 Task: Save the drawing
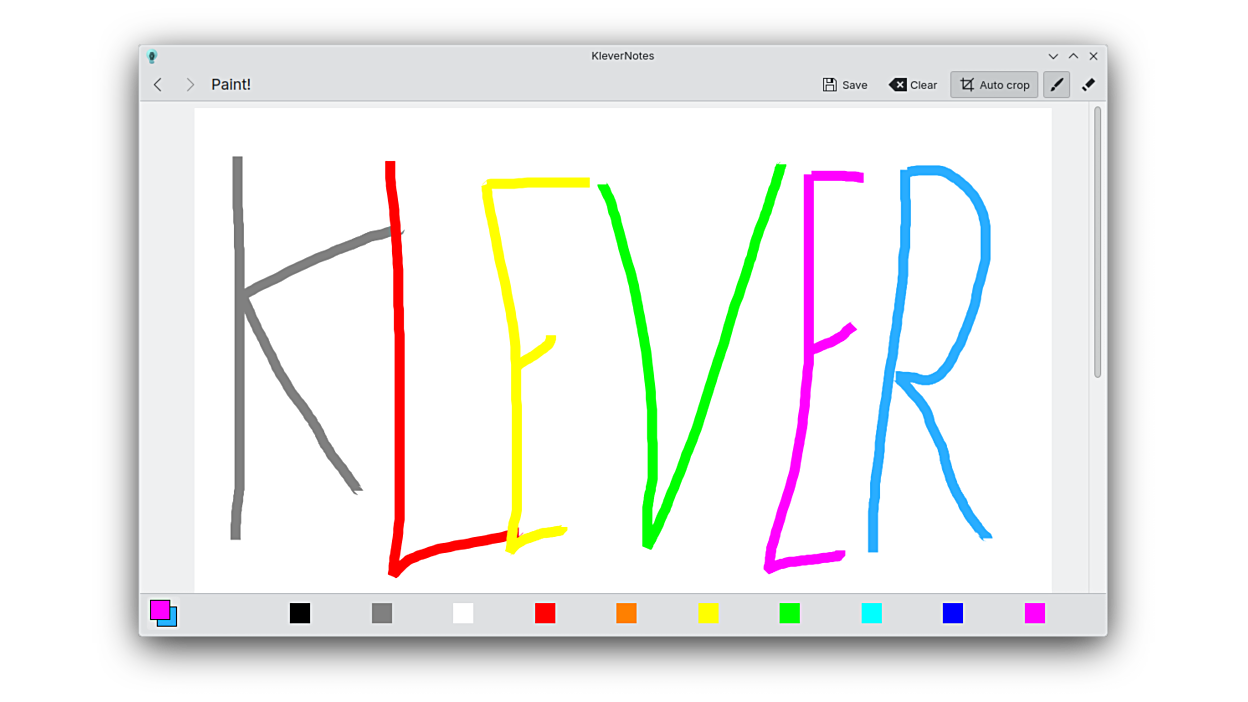pyautogui.click(x=845, y=85)
